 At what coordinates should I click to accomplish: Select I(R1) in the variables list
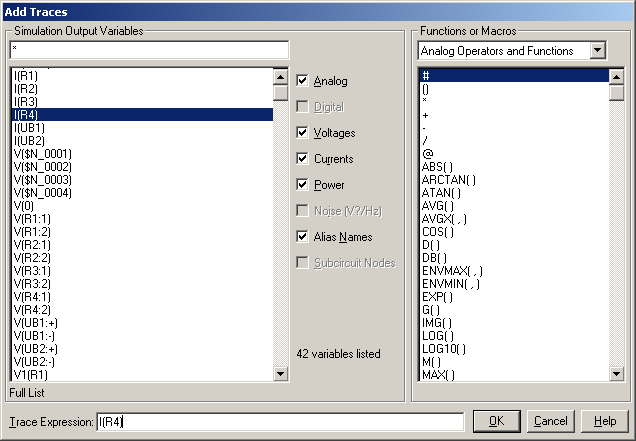tap(143, 76)
